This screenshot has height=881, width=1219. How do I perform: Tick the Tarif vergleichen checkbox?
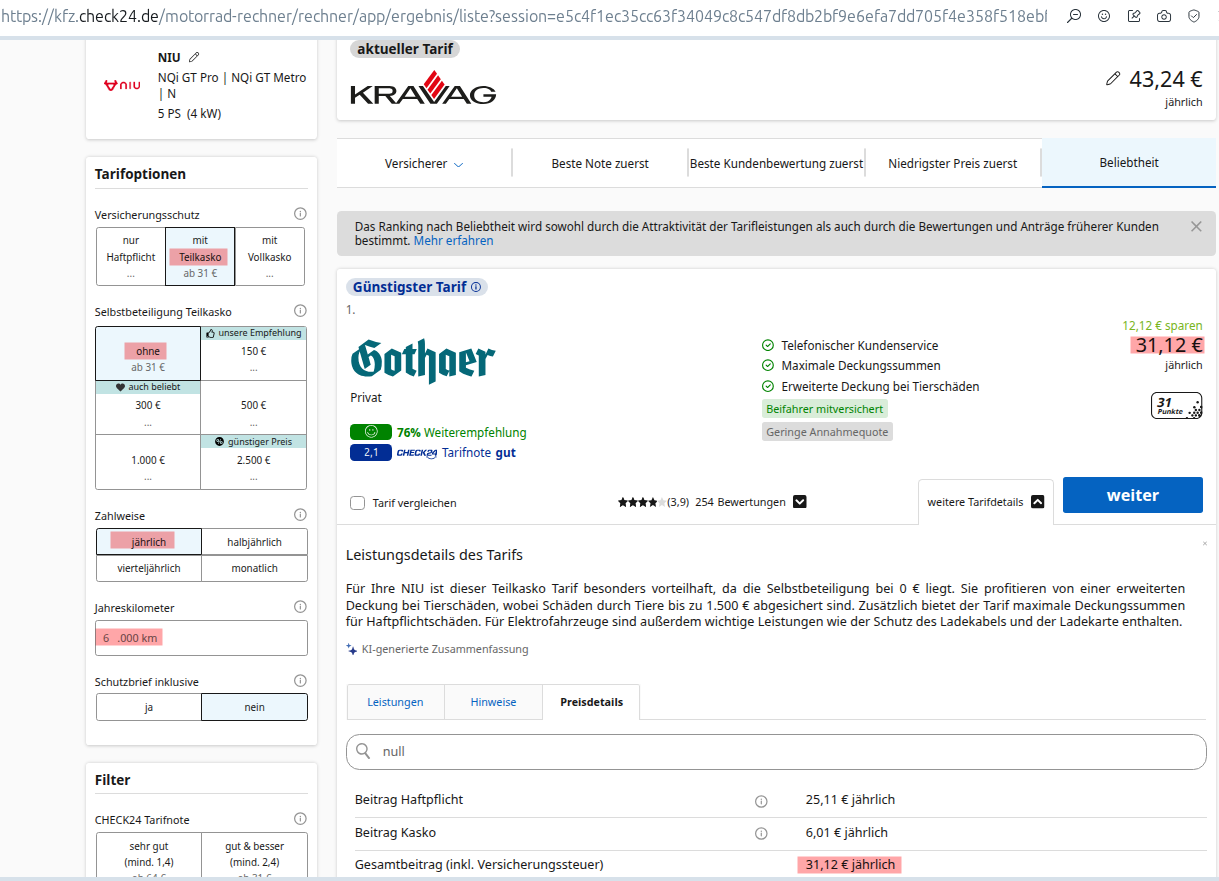click(x=358, y=503)
